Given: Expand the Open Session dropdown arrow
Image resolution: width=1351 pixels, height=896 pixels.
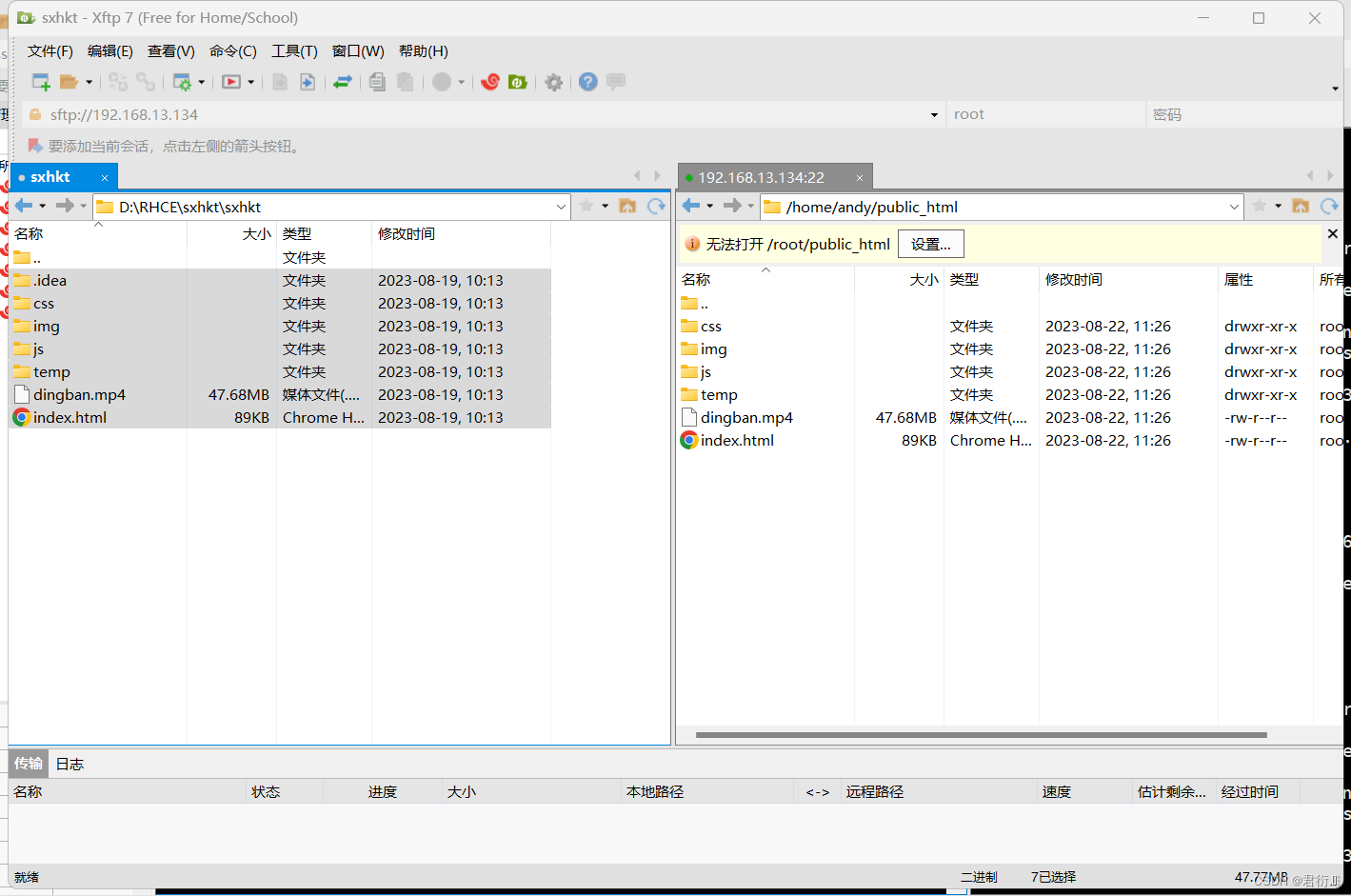Looking at the screenshot, I should coord(89,82).
